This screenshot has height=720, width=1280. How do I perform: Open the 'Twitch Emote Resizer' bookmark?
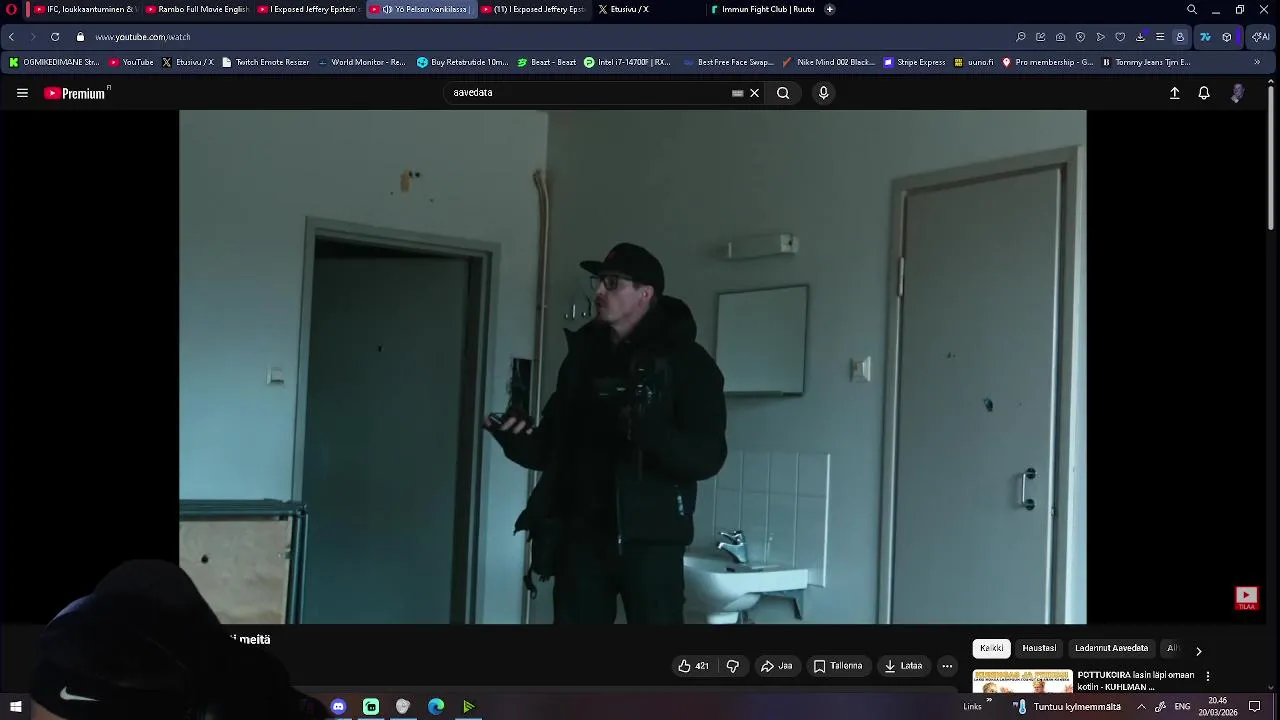(x=265, y=62)
